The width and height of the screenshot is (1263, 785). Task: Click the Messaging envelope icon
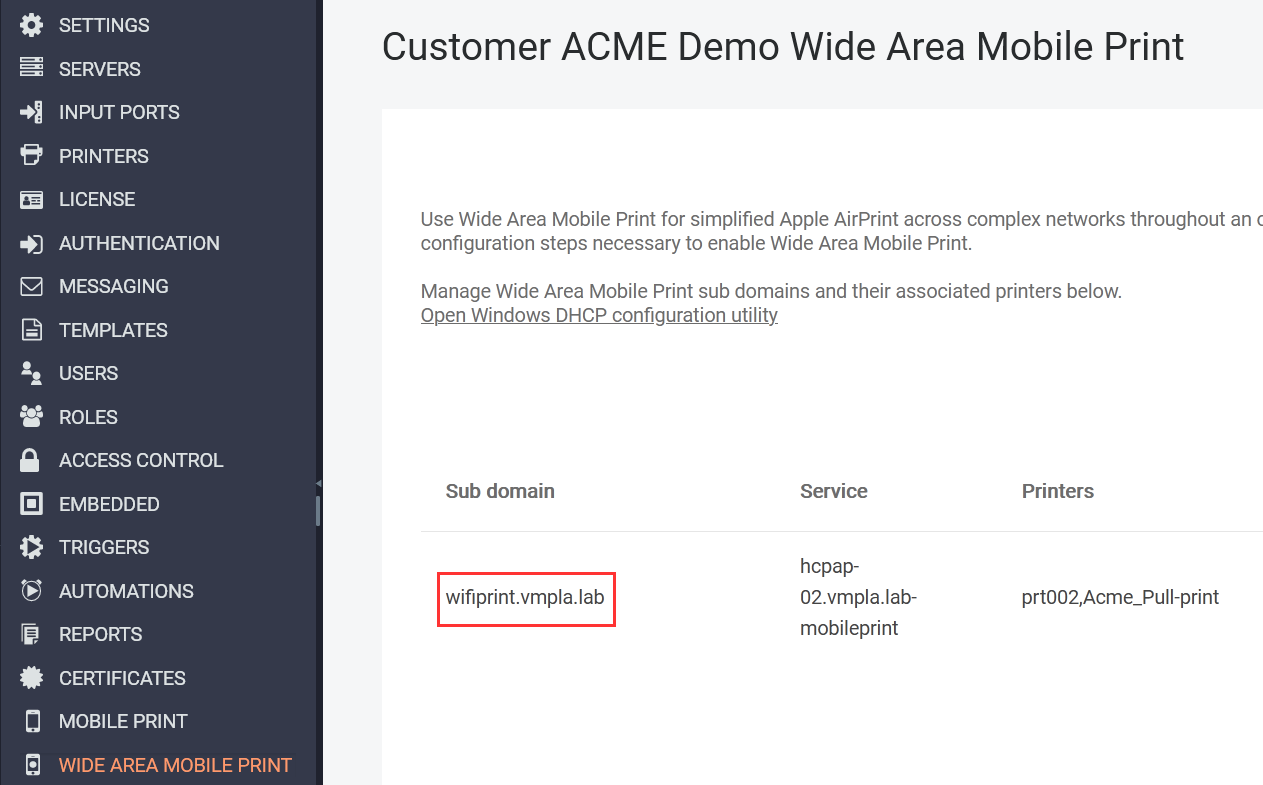(x=32, y=286)
